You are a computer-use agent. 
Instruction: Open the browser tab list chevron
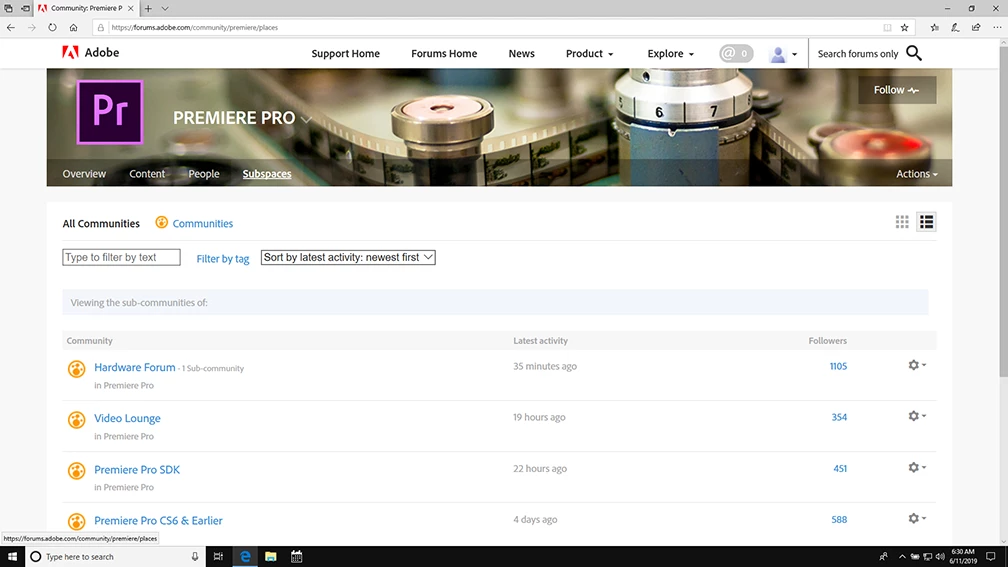(x=165, y=8)
